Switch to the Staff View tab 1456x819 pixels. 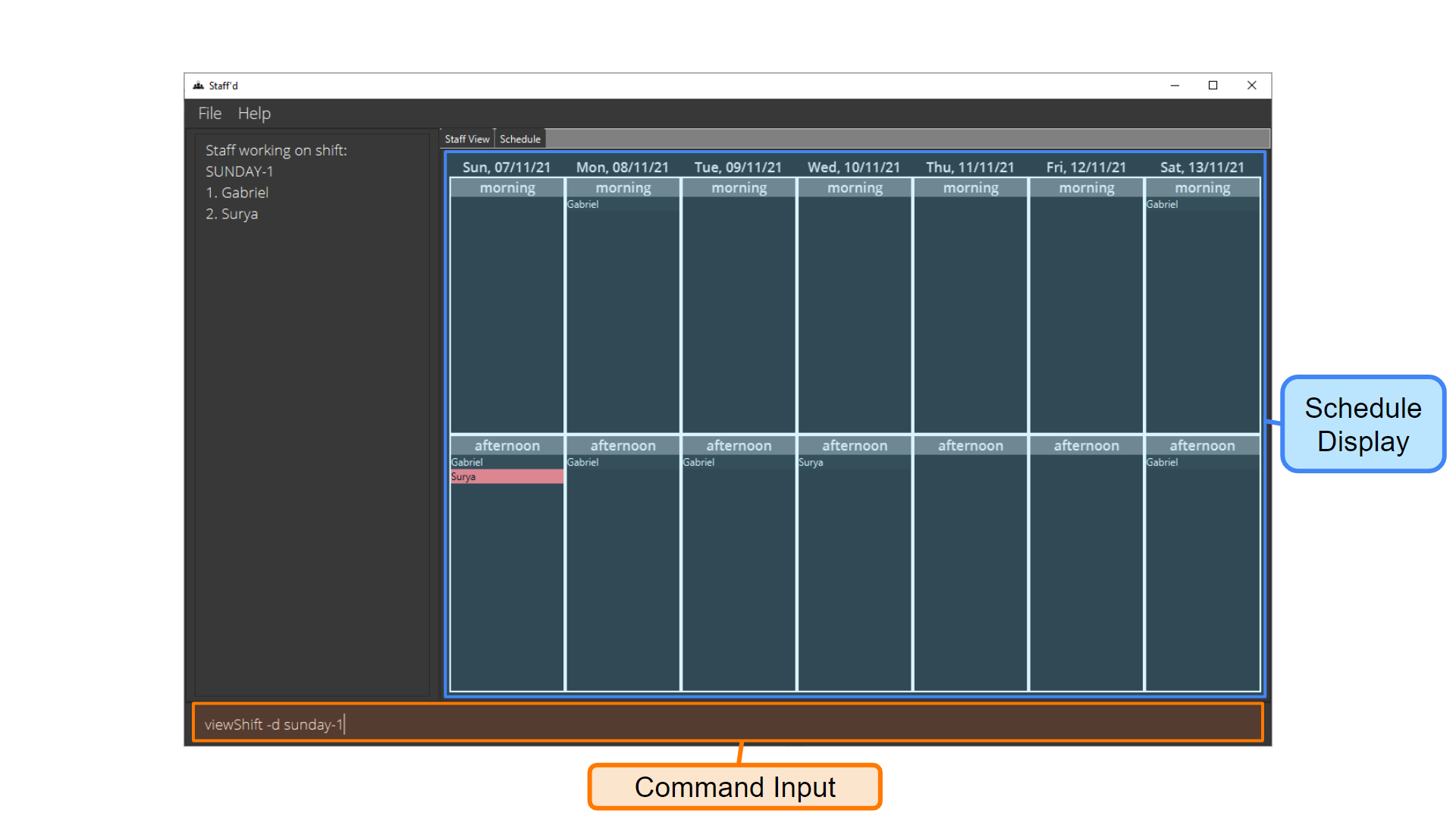coord(467,139)
